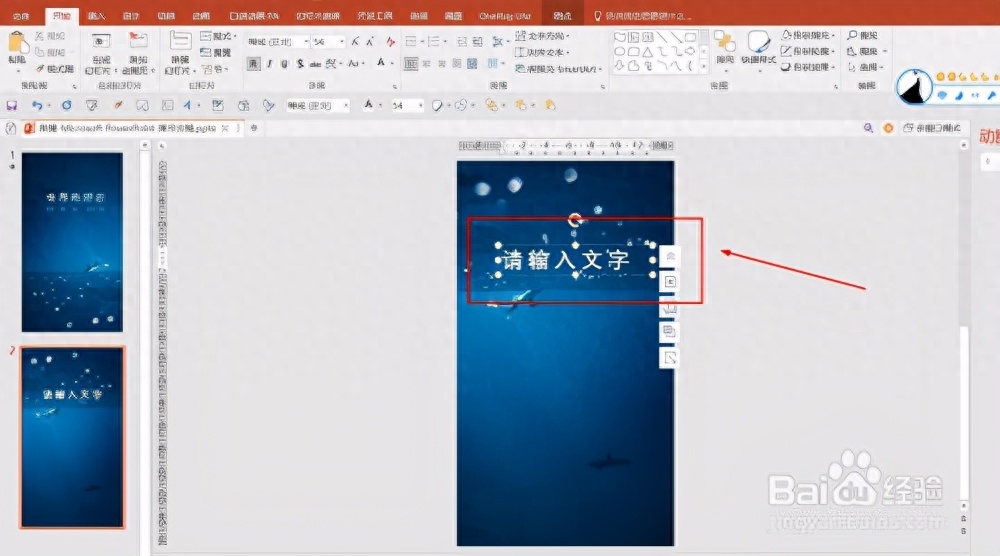Open the font color A picker
1000x556 pixels.
(381, 64)
